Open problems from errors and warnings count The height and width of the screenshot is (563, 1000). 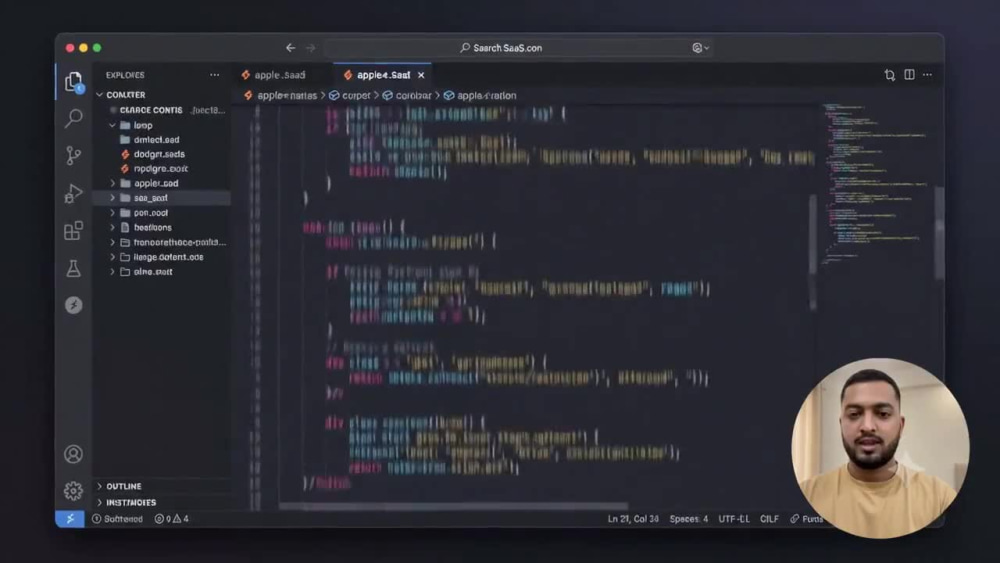(x=172, y=519)
